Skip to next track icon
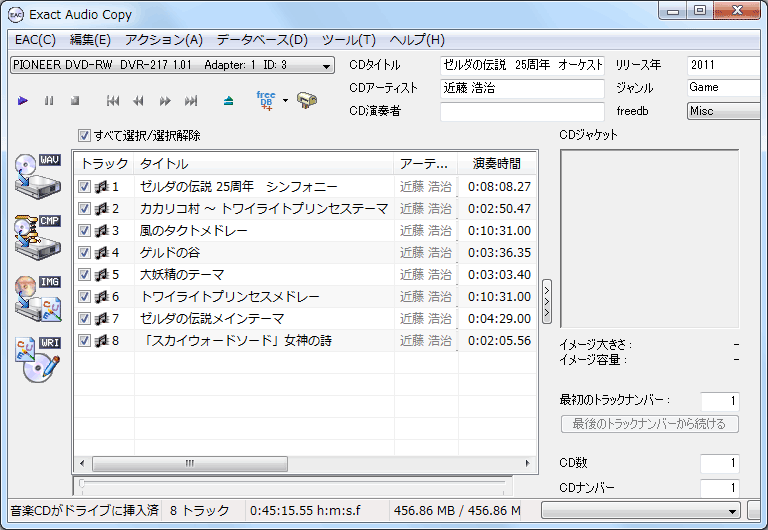This screenshot has width=768, height=530. pos(191,101)
